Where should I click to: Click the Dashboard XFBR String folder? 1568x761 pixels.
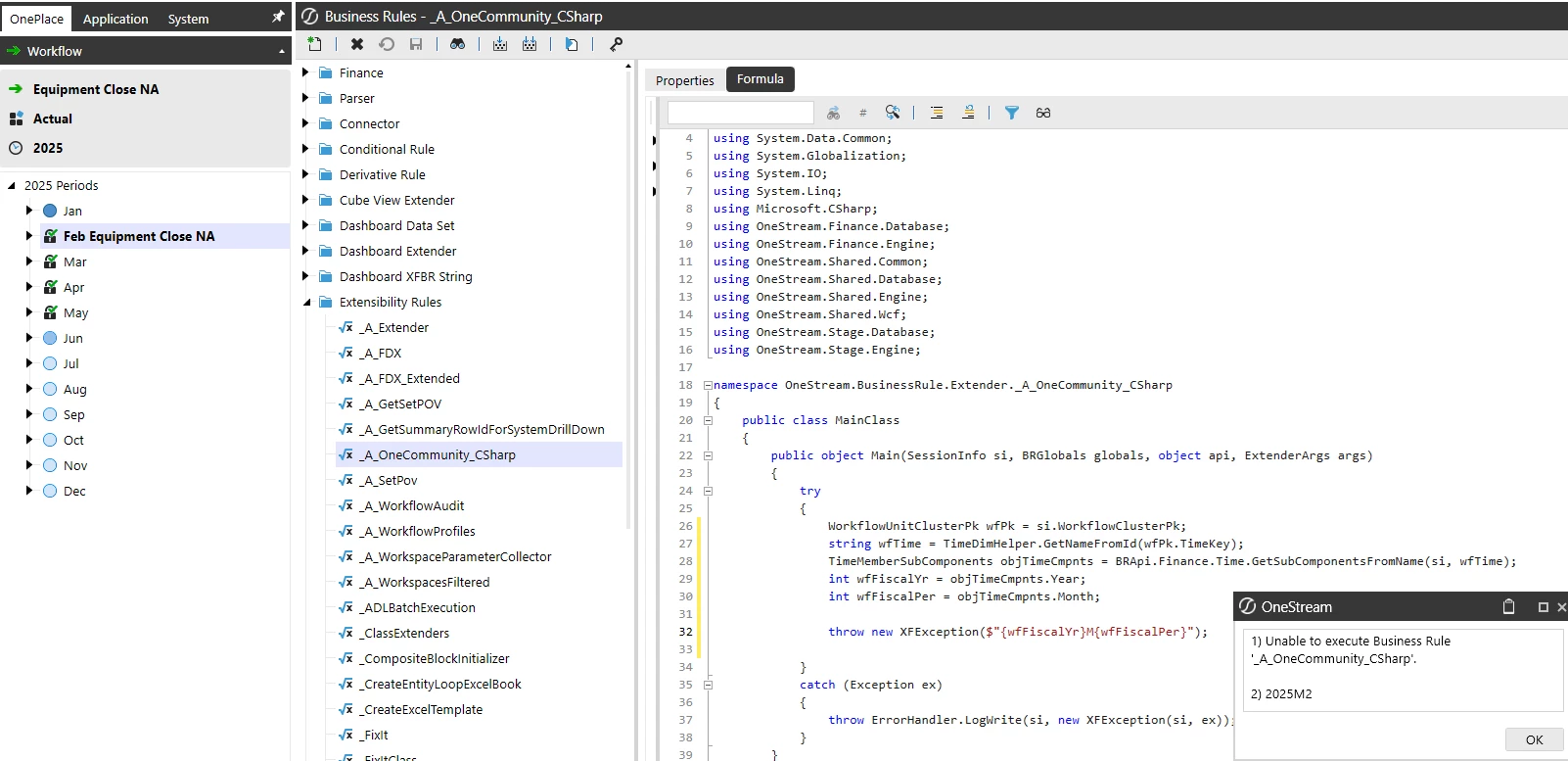(x=405, y=276)
